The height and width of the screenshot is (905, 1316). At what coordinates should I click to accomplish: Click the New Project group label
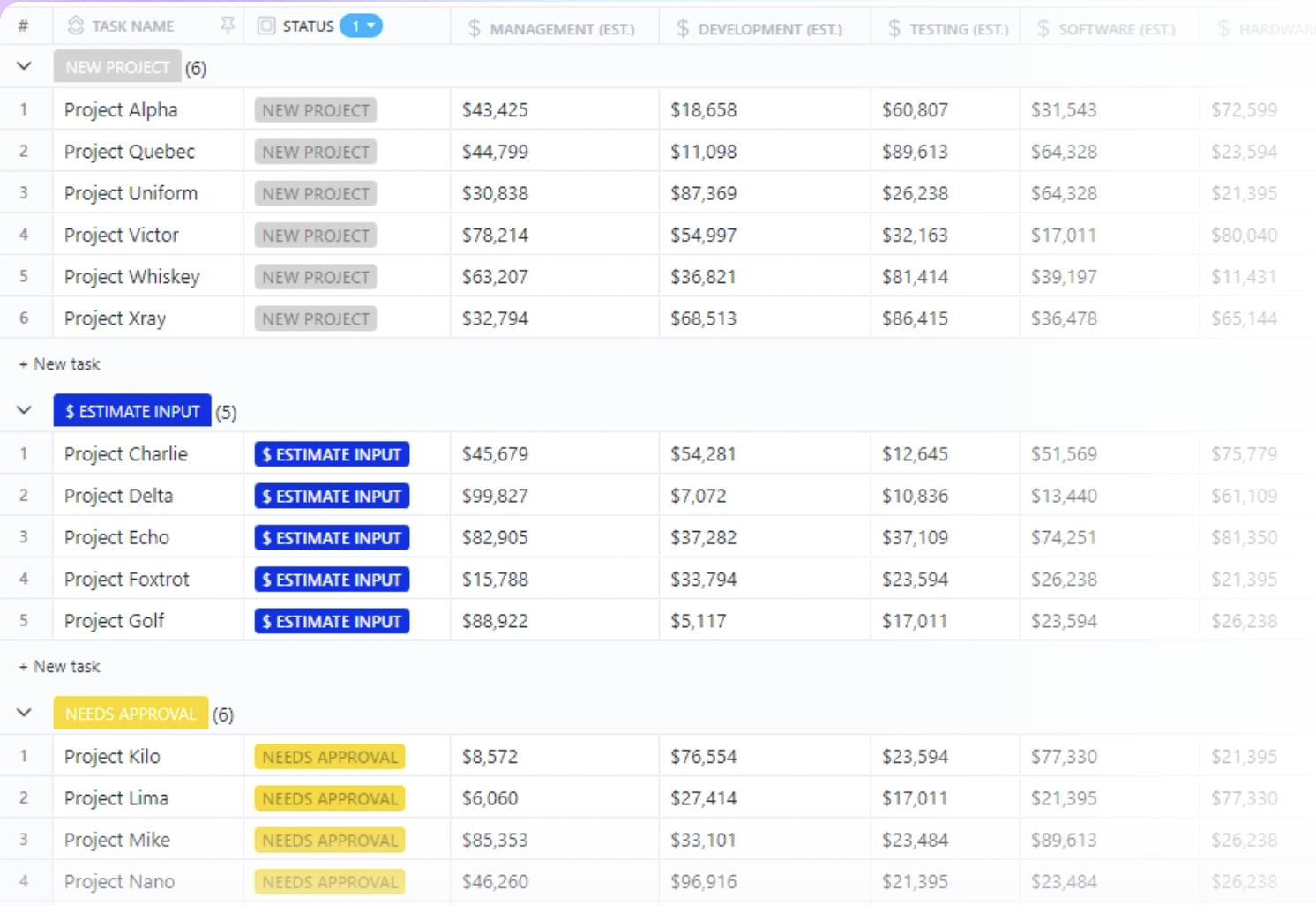[117, 67]
